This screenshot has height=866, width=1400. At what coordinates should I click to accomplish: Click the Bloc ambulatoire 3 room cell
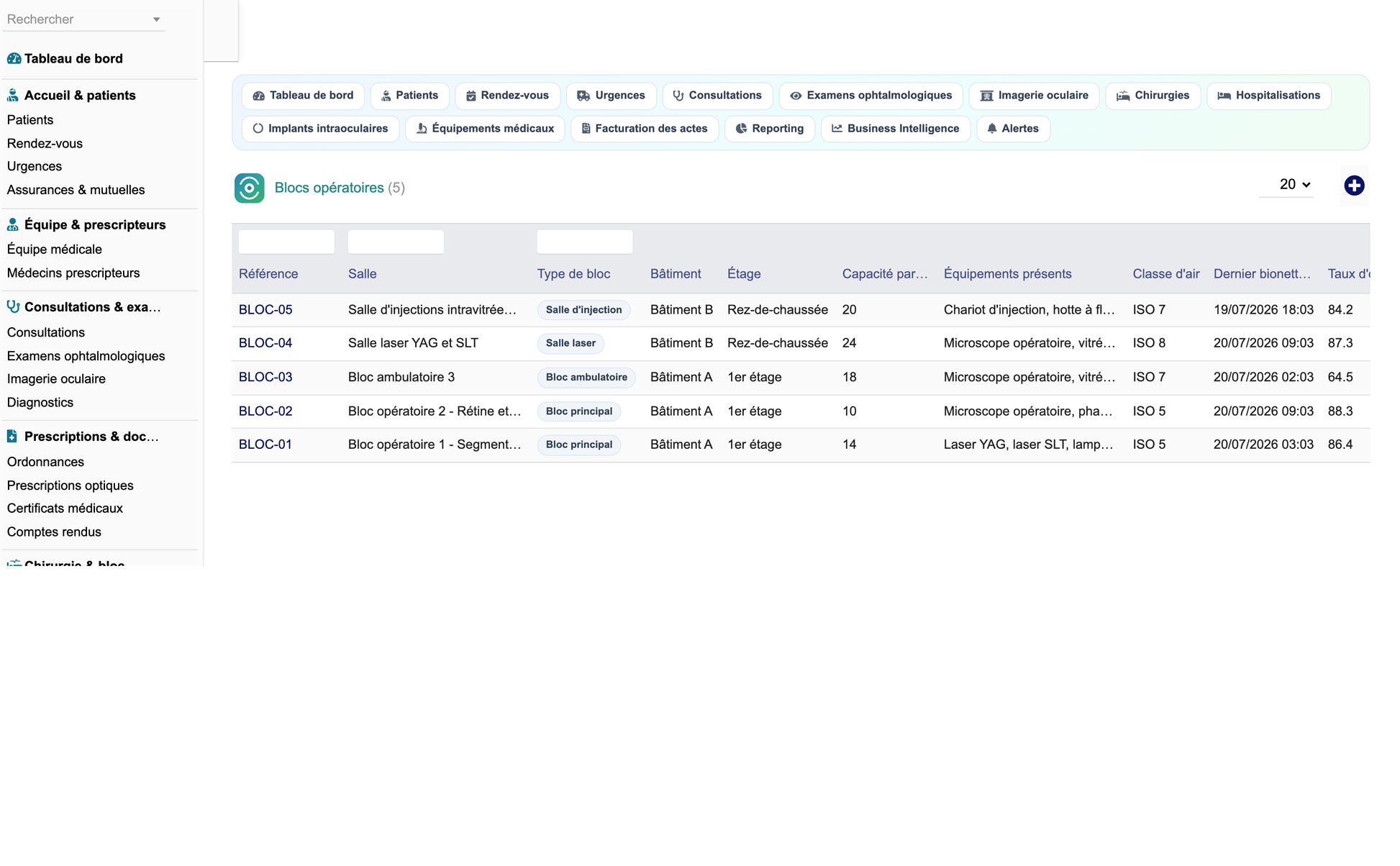[401, 377]
